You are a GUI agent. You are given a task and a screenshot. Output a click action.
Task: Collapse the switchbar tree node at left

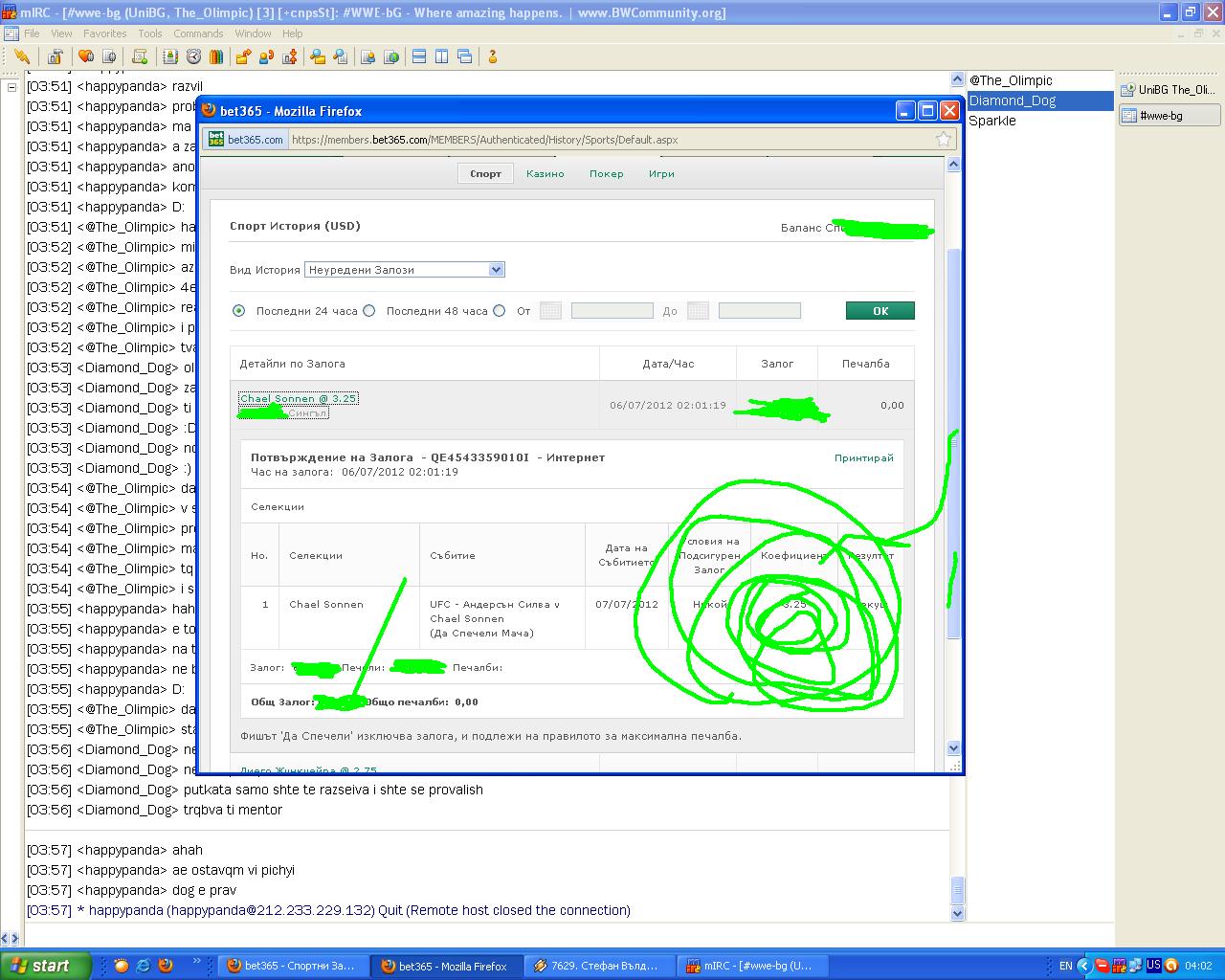pos(11,87)
